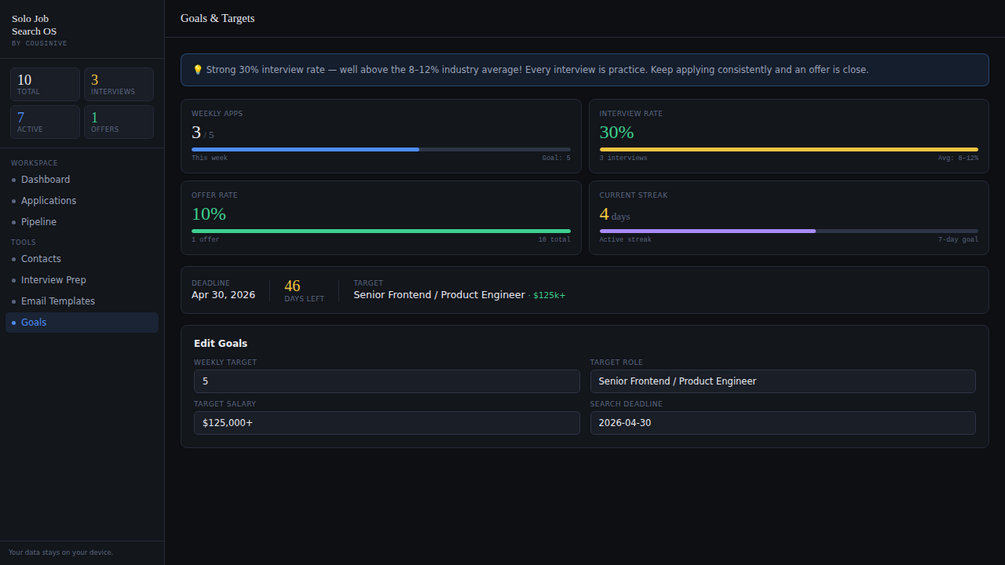Click the 10% offer rate value
Viewport: 1005px width, 565px height.
click(209, 214)
